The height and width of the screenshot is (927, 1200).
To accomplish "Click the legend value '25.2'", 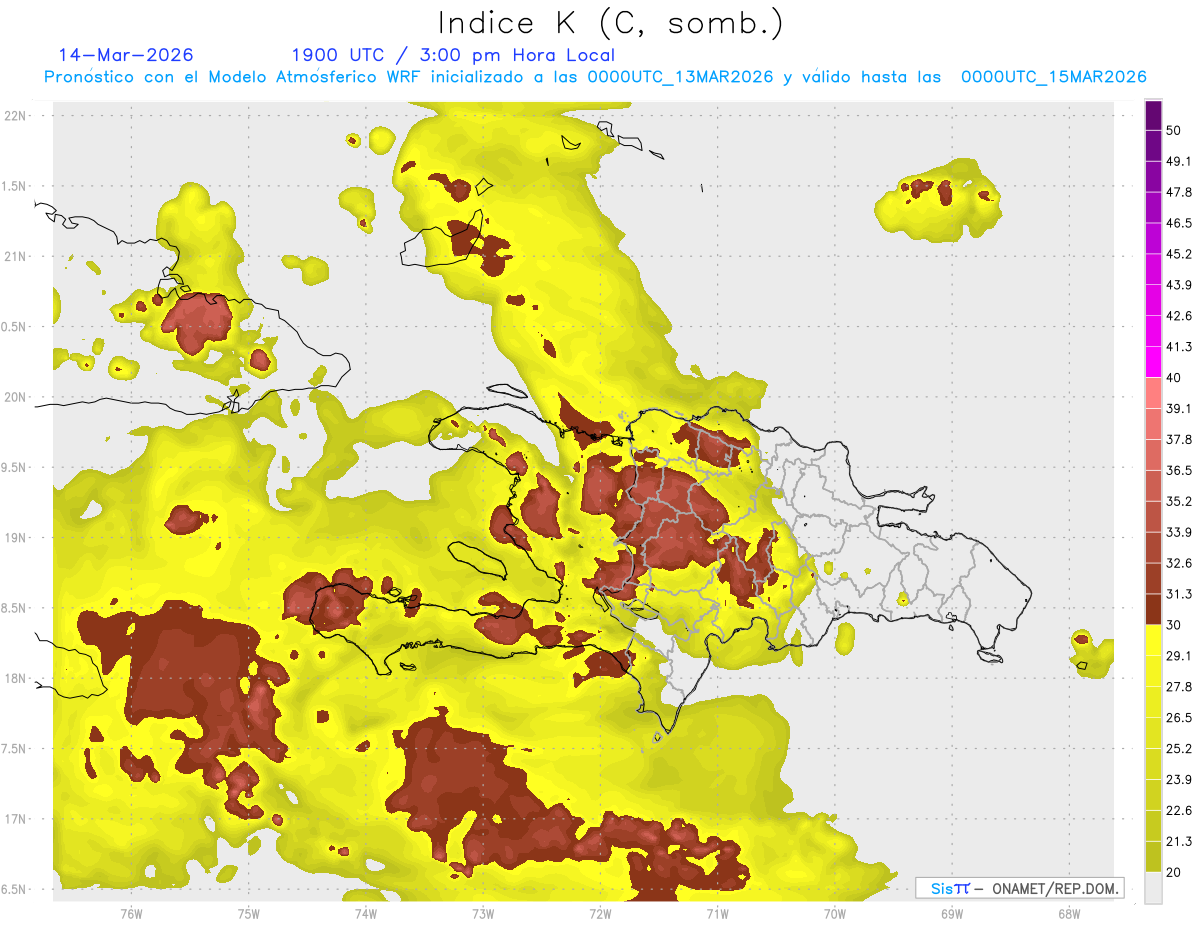I will click(x=1179, y=749).
